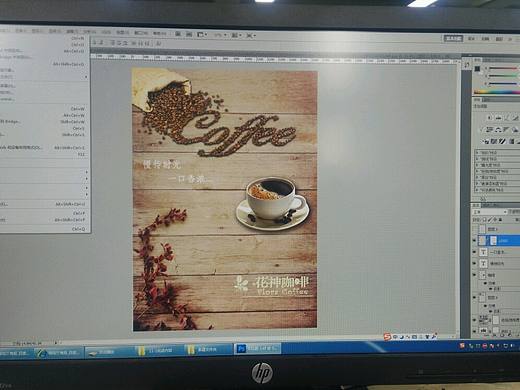Viewport: 520px width, 390px height.
Task: Lock layer position with the move lock icon
Action: click(x=495, y=220)
